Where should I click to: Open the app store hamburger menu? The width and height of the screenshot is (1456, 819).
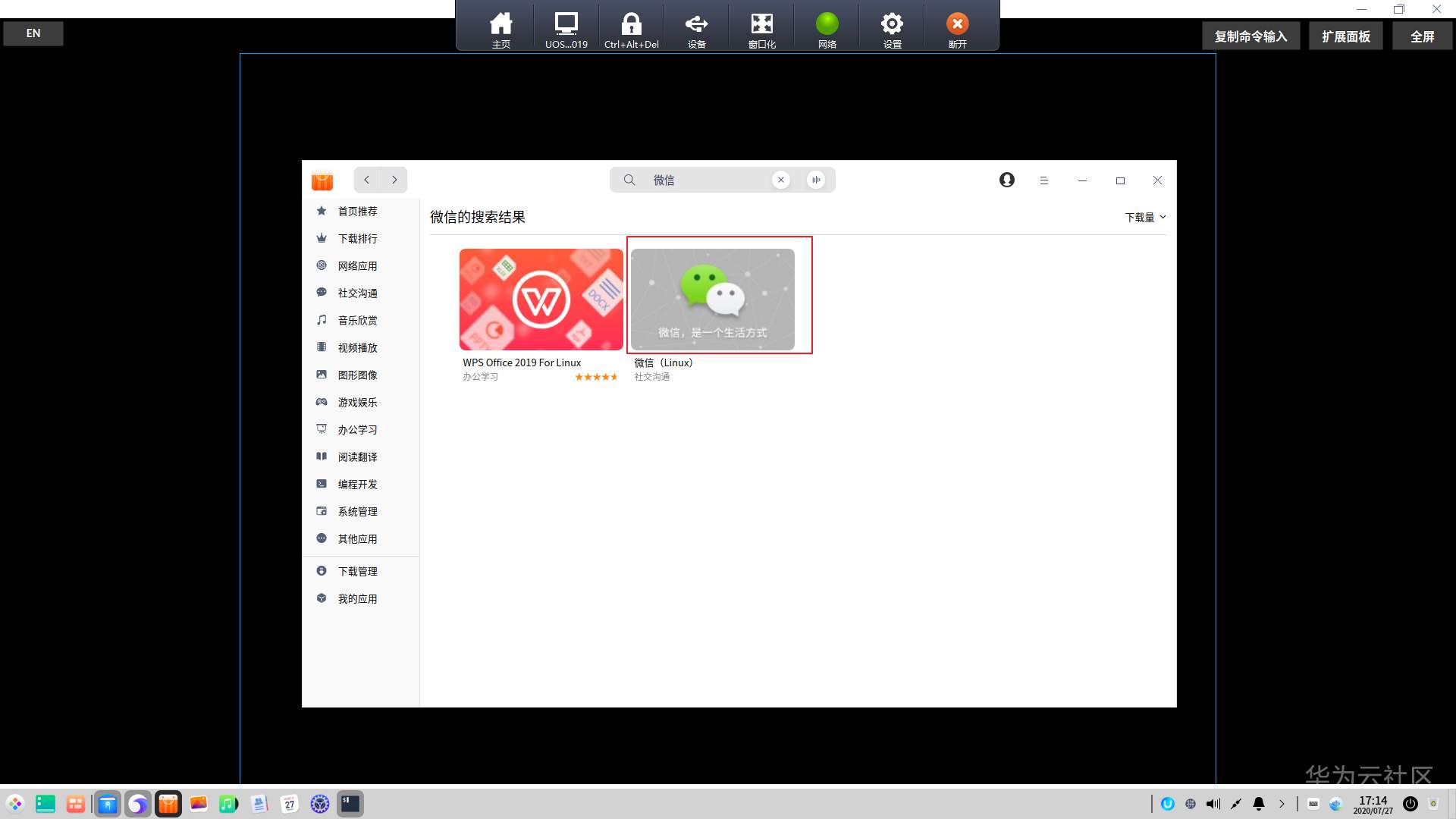click(x=1044, y=180)
